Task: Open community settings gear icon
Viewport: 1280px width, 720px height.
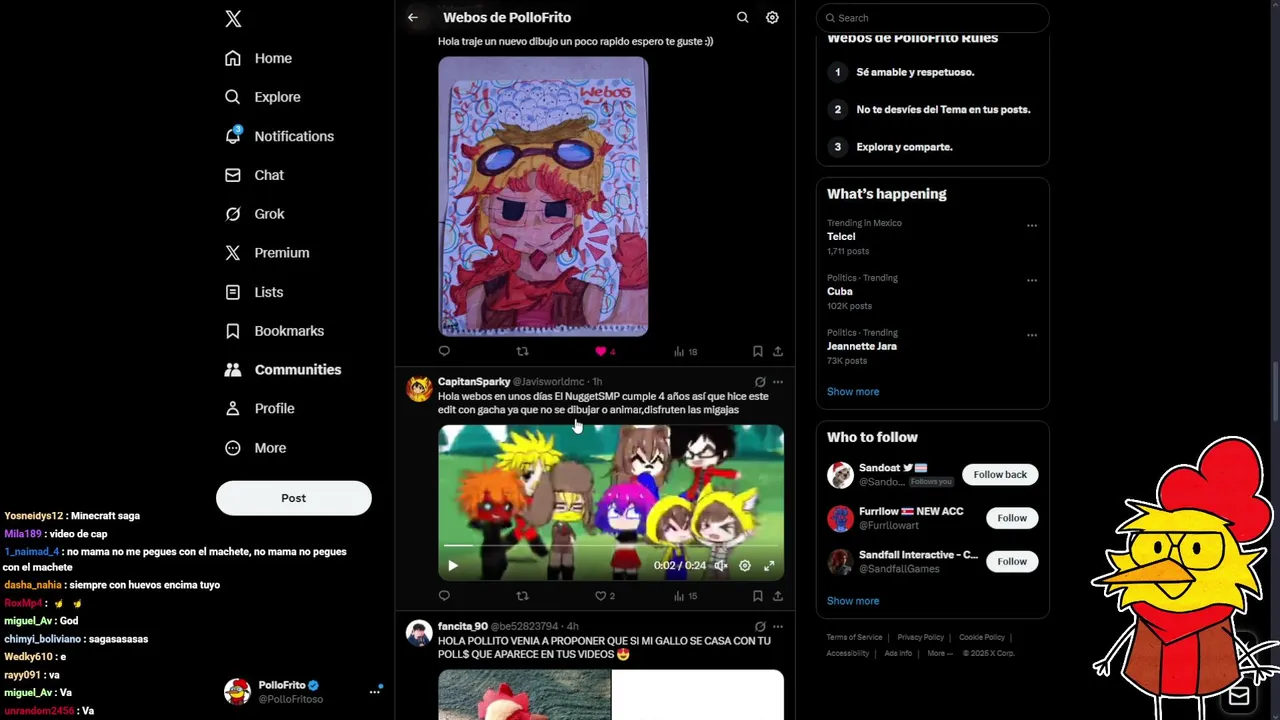Action: point(772,17)
